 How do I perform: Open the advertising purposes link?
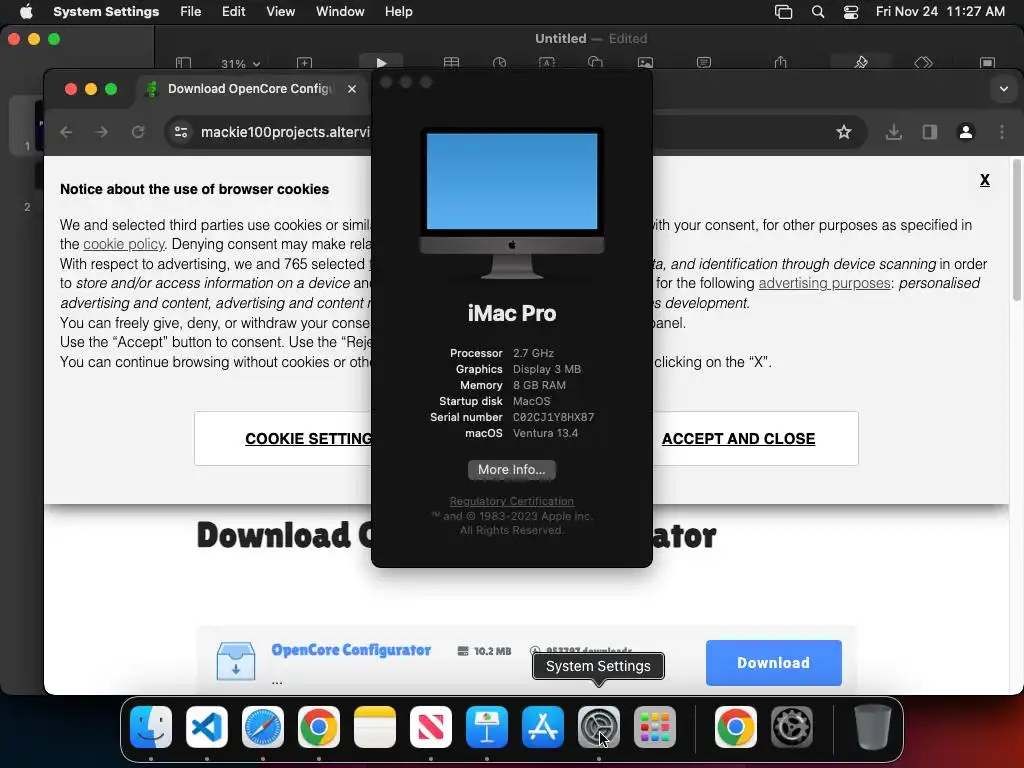click(825, 283)
